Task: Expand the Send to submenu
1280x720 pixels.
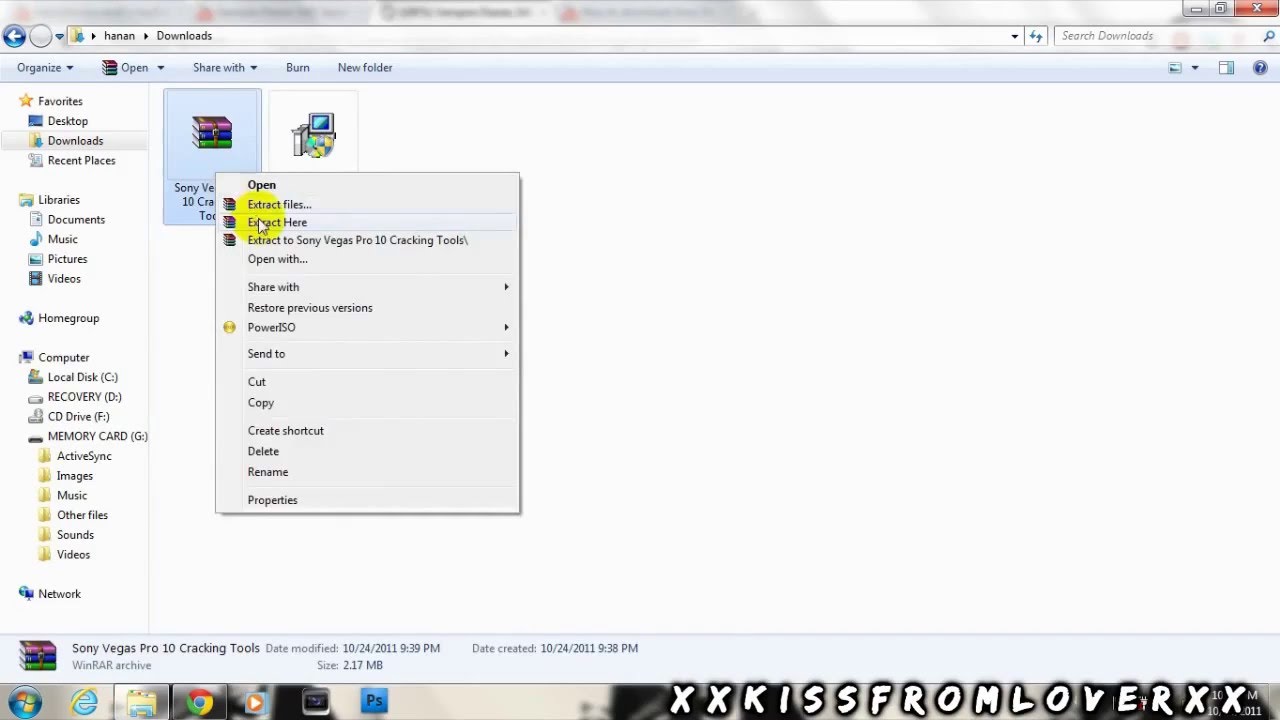Action: point(367,354)
